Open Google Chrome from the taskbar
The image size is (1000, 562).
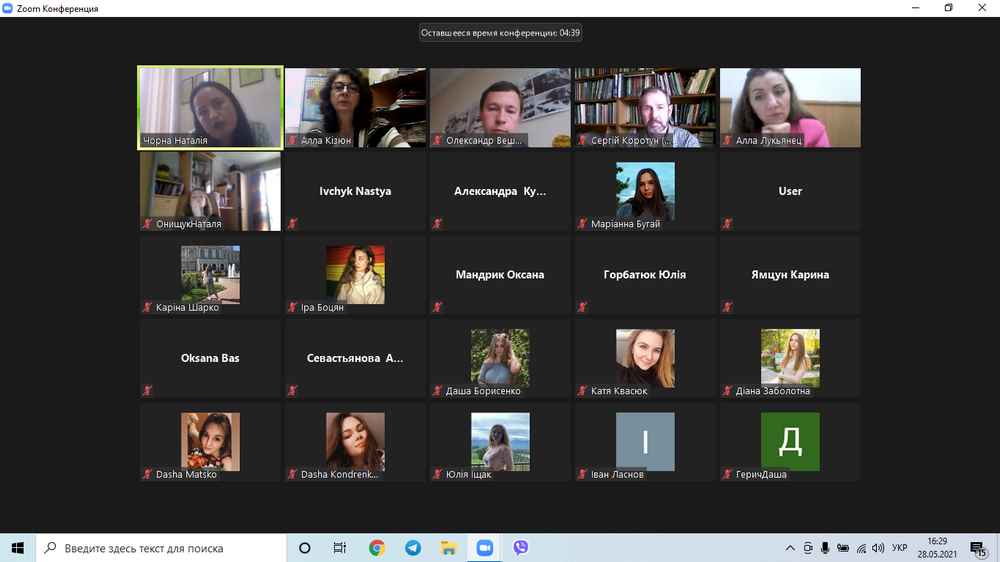click(x=377, y=548)
